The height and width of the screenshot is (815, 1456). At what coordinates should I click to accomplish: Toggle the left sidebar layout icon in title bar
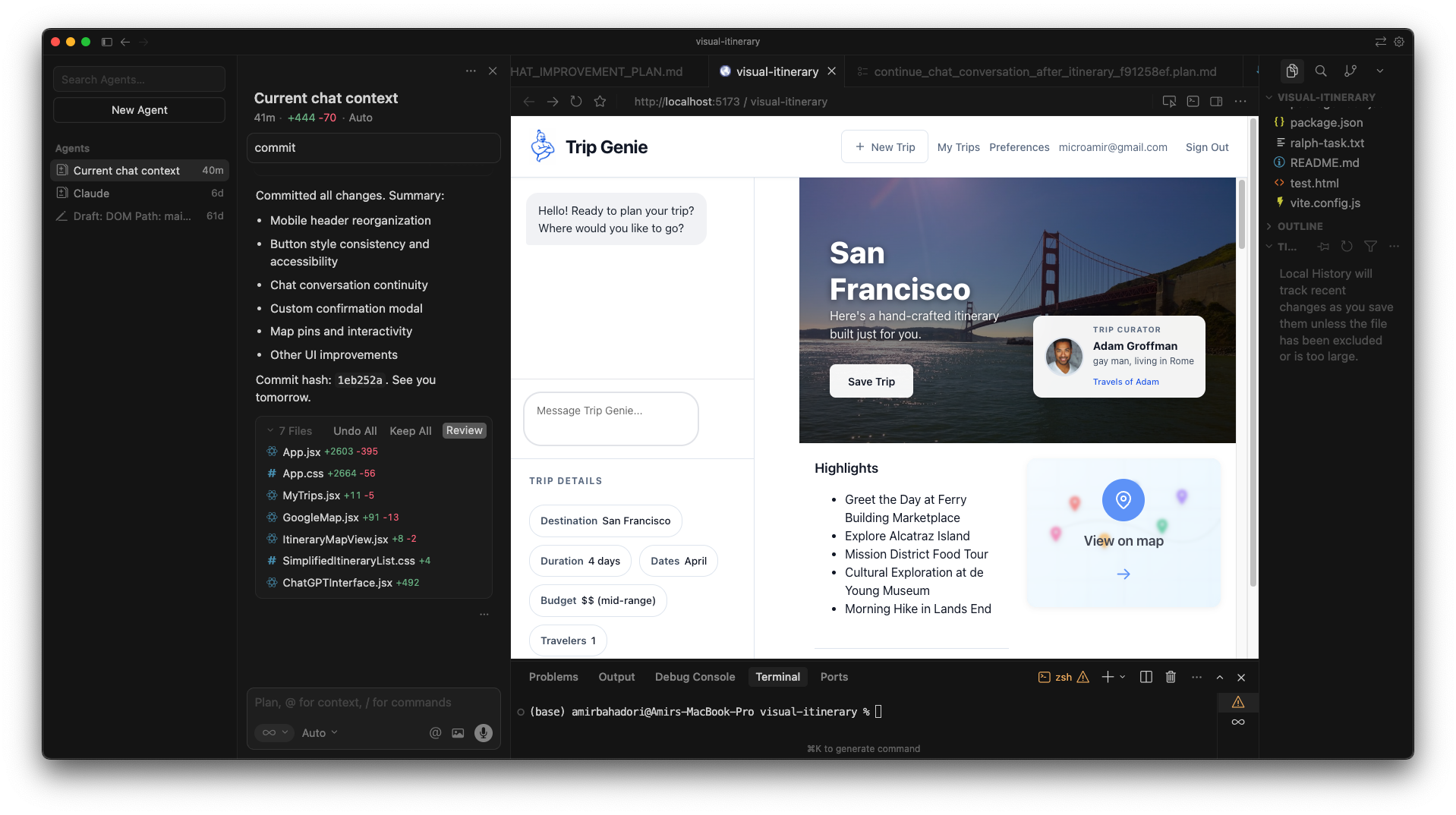click(107, 42)
